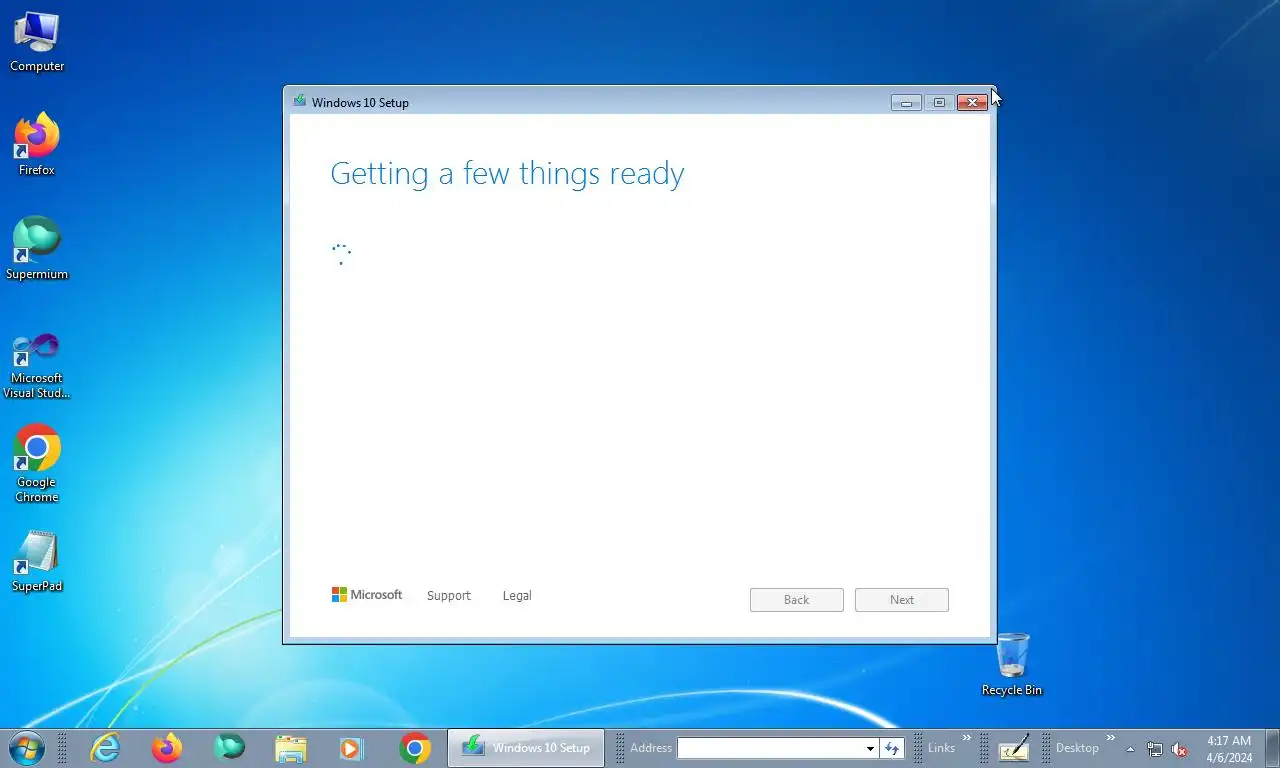Launch Google Chrome from the taskbar

[415, 748]
